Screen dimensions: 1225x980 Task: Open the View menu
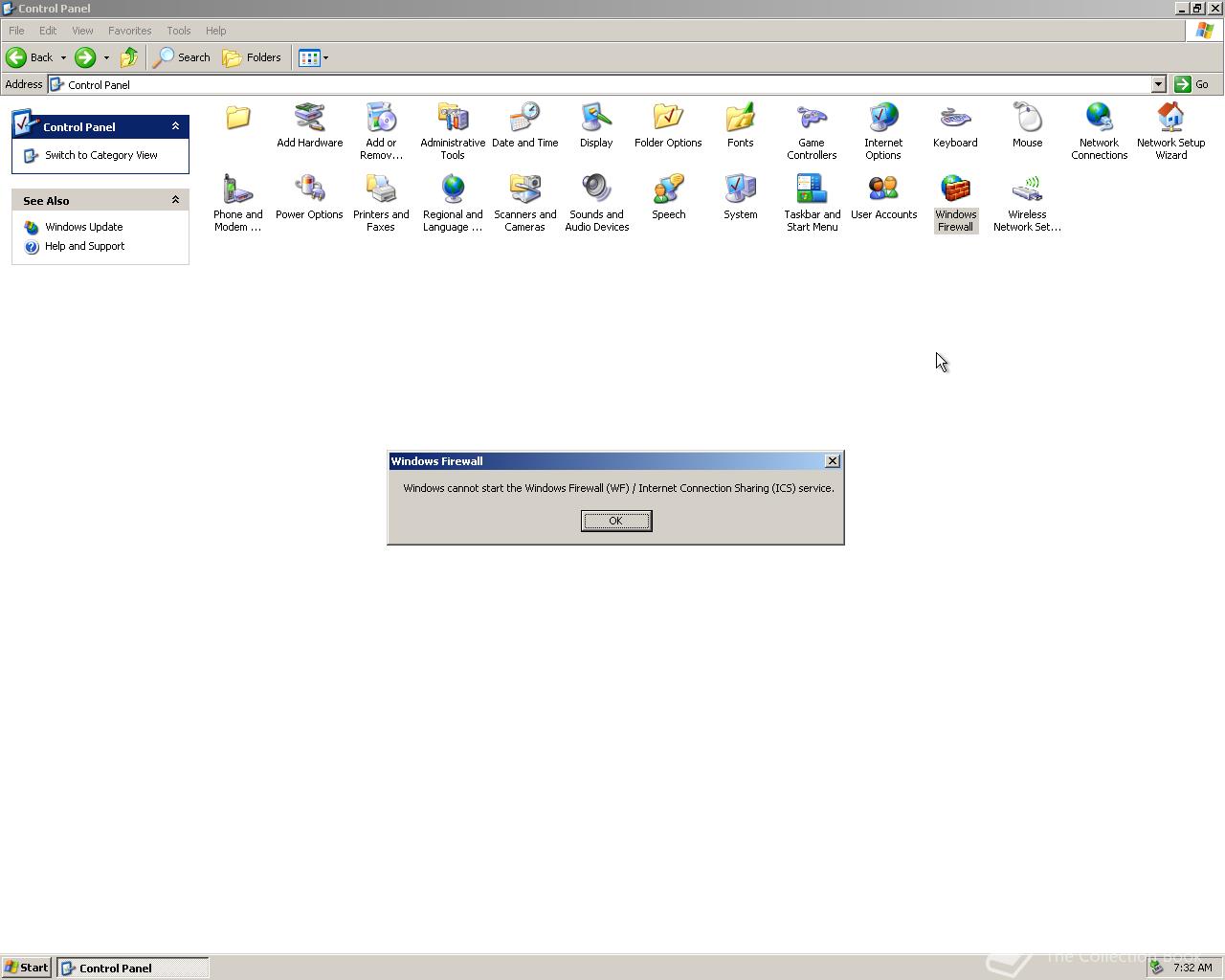click(82, 31)
